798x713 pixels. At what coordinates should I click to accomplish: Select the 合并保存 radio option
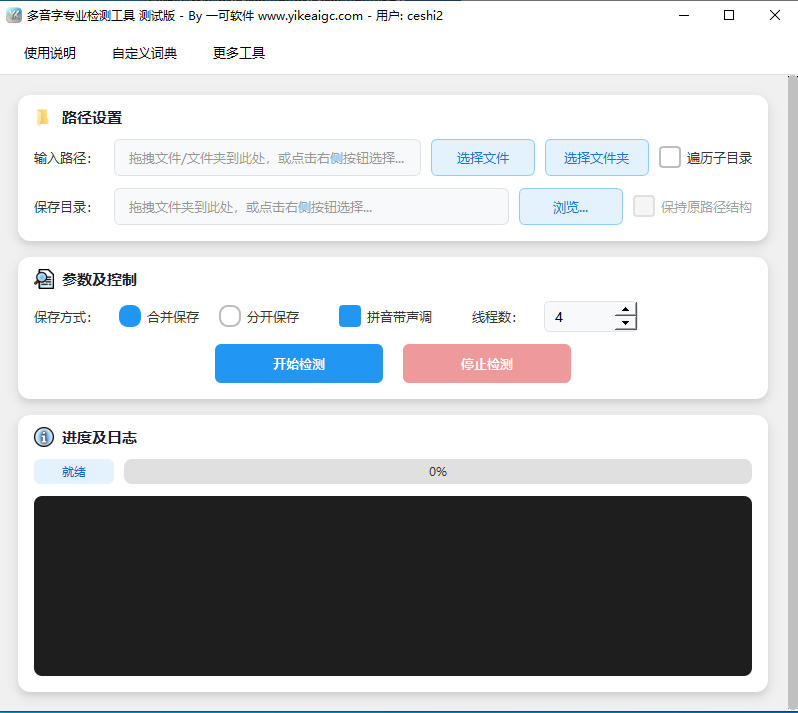(x=130, y=316)
